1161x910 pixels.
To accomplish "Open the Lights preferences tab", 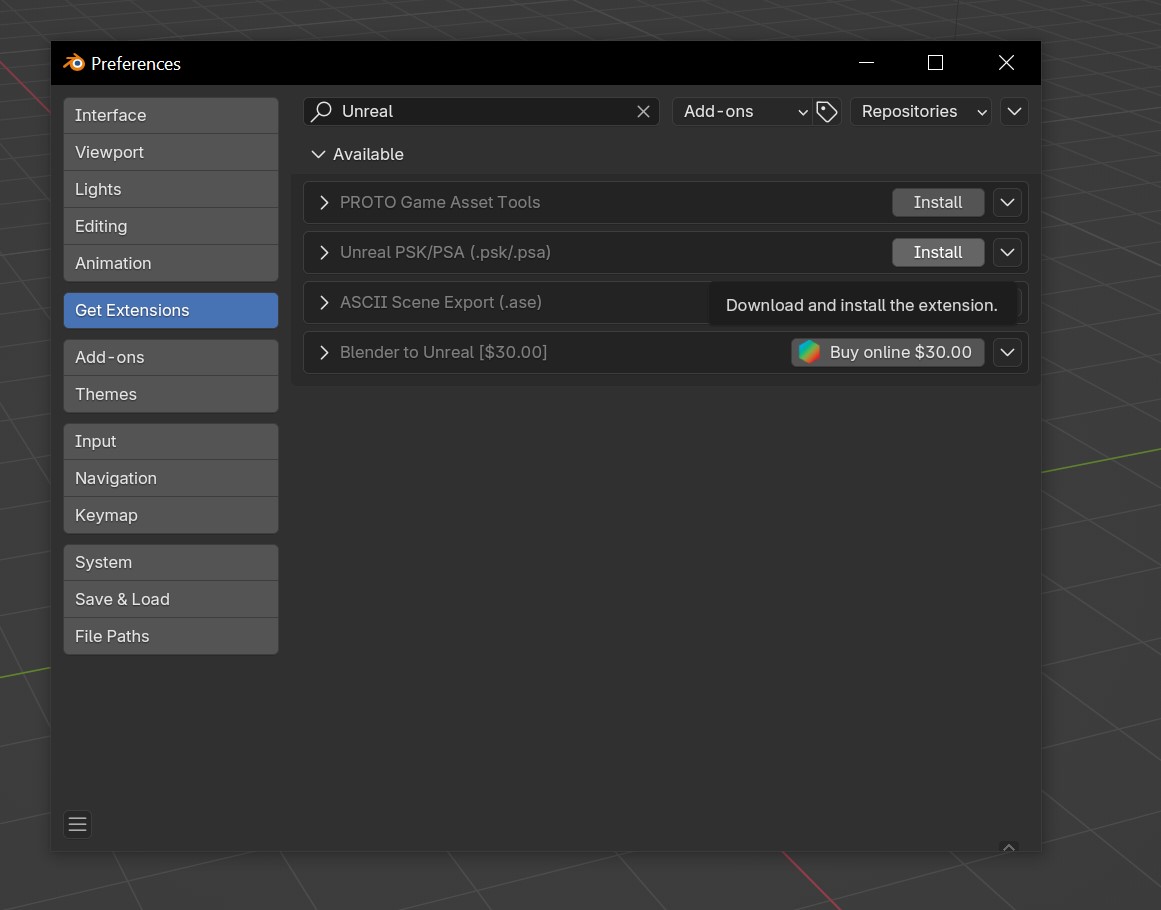I will tap(171, 190).
